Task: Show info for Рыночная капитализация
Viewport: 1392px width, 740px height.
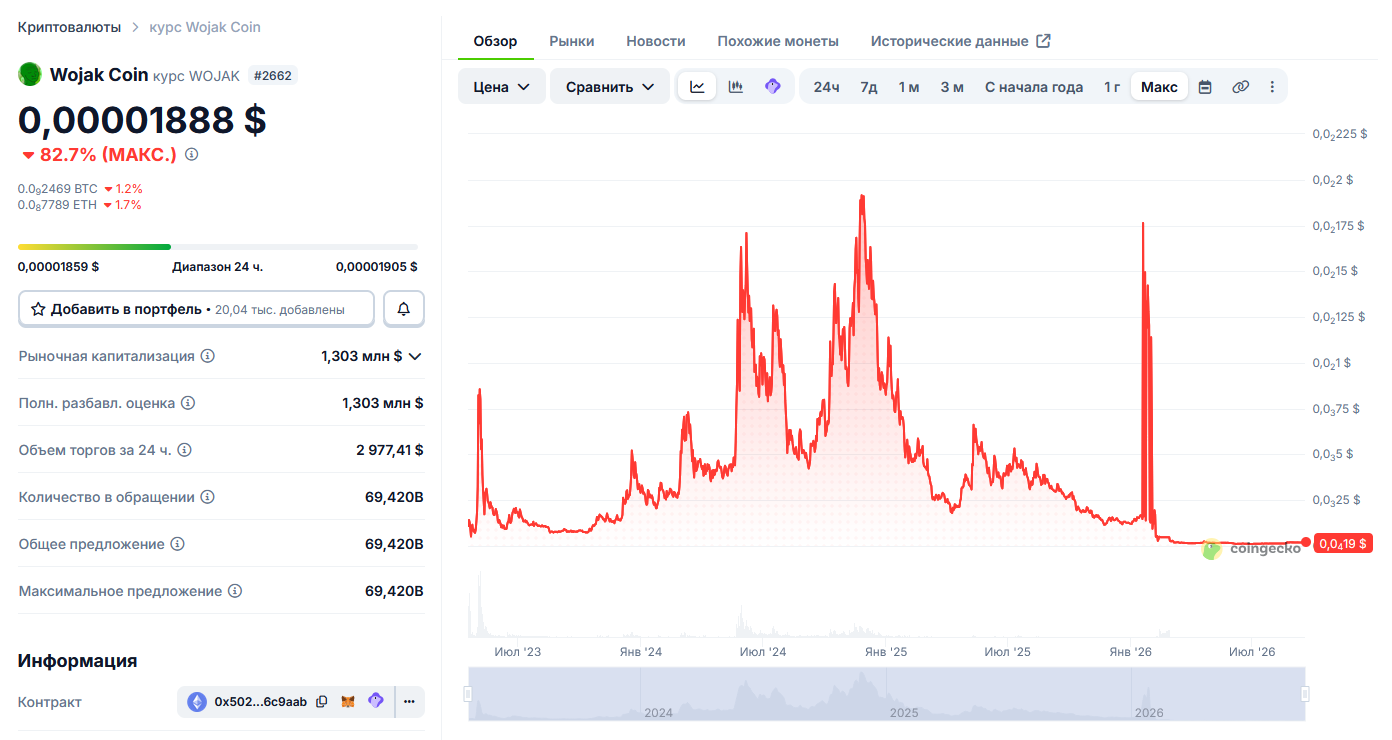Action: (x=208, y=356)
